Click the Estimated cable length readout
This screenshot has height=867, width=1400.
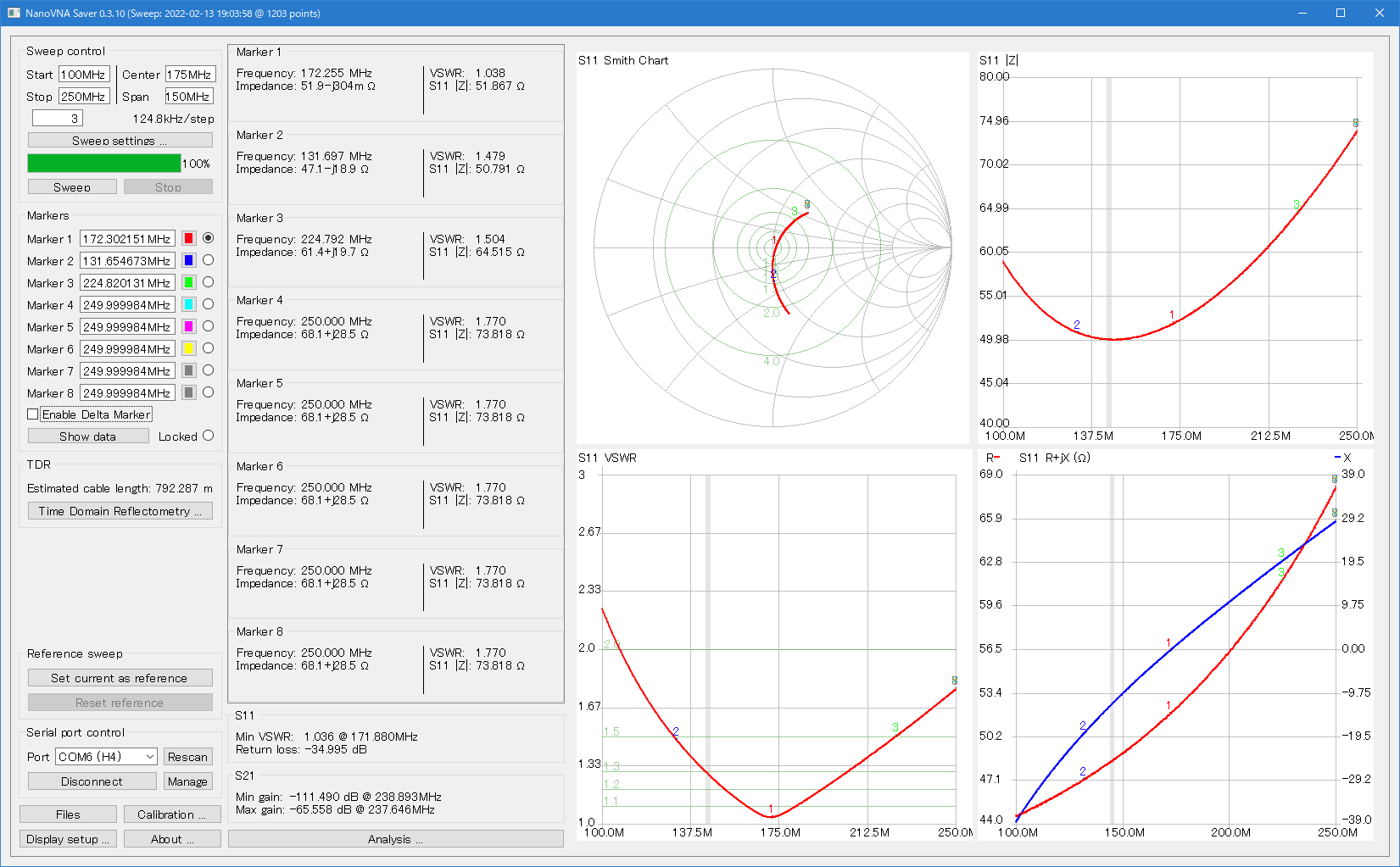click(x=120, y=488)
